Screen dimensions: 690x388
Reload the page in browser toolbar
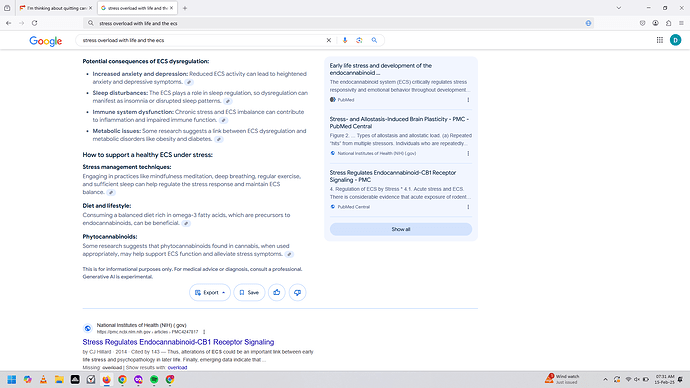point(34,23)
